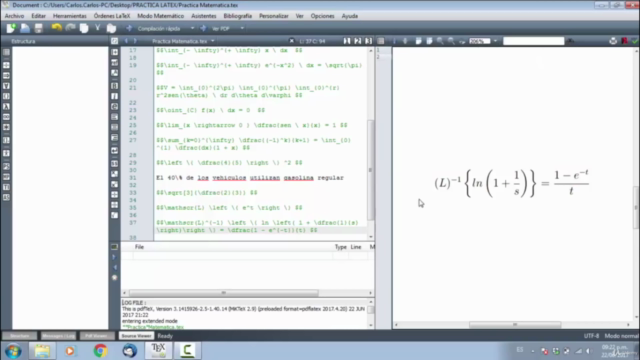Click the PDF viewer search input field
640x360 pixels.
(533, 41)
